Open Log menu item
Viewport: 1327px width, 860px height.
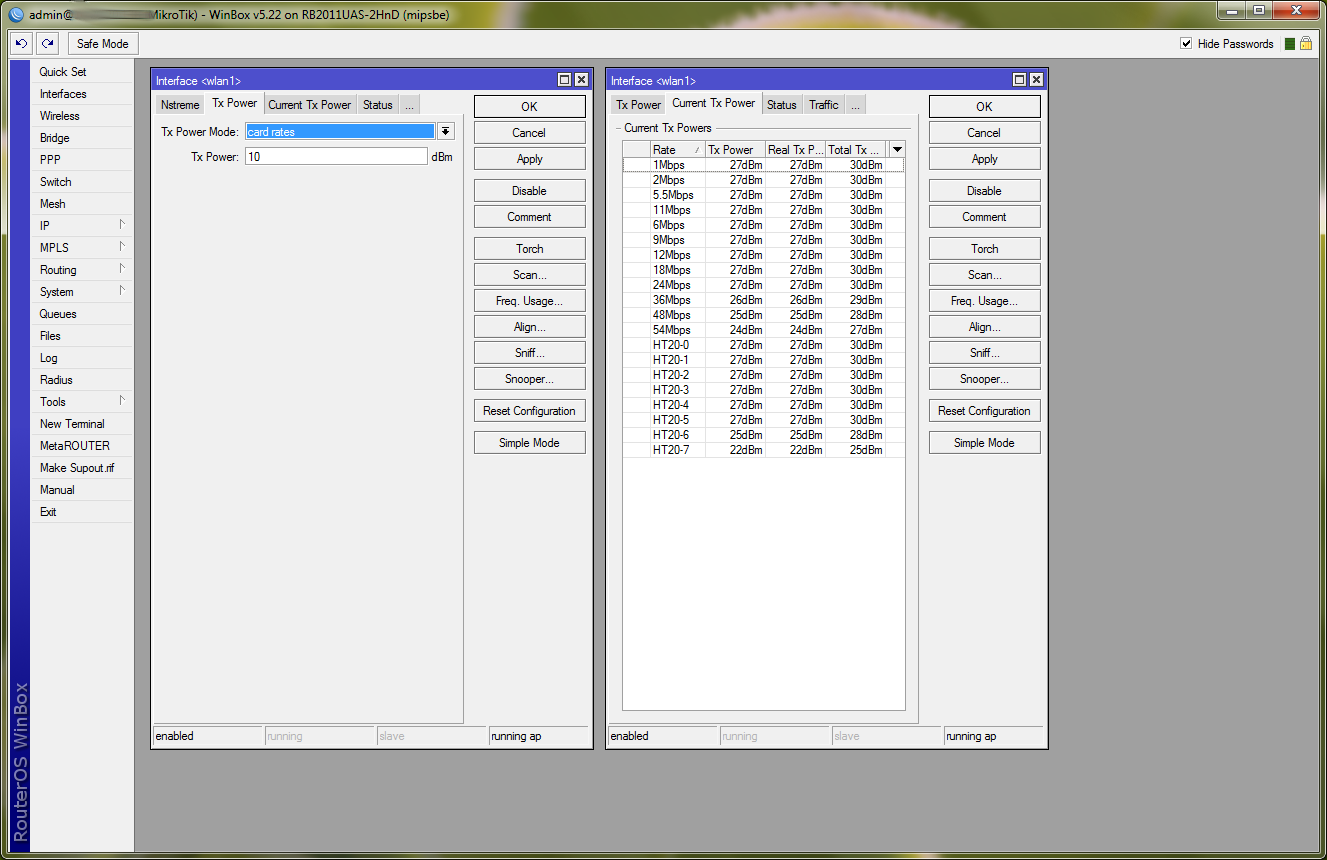(82, 358)
